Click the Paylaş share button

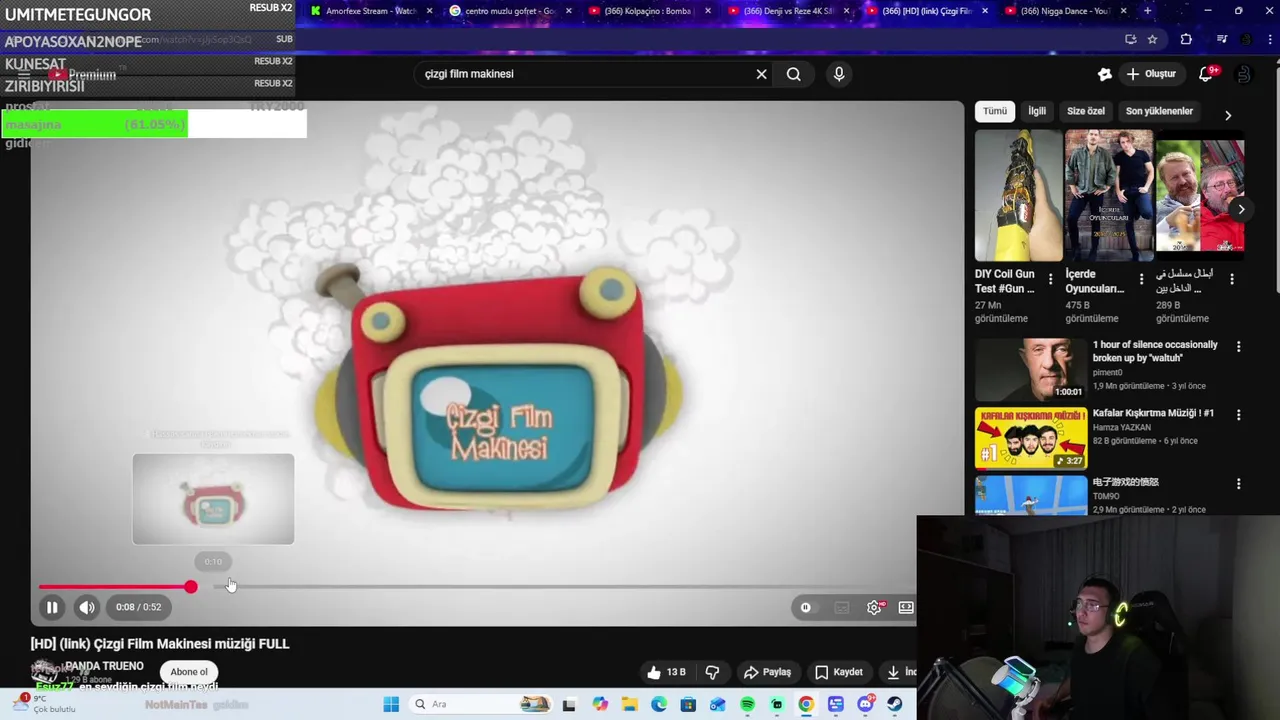click(768, 672)
